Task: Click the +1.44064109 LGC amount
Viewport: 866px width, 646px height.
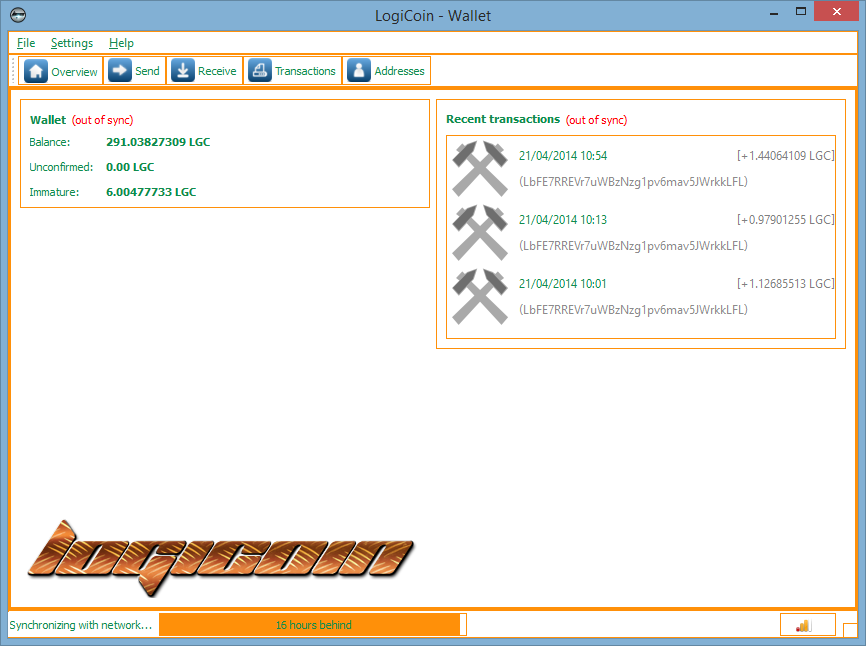Action: (x=785, y=156)
